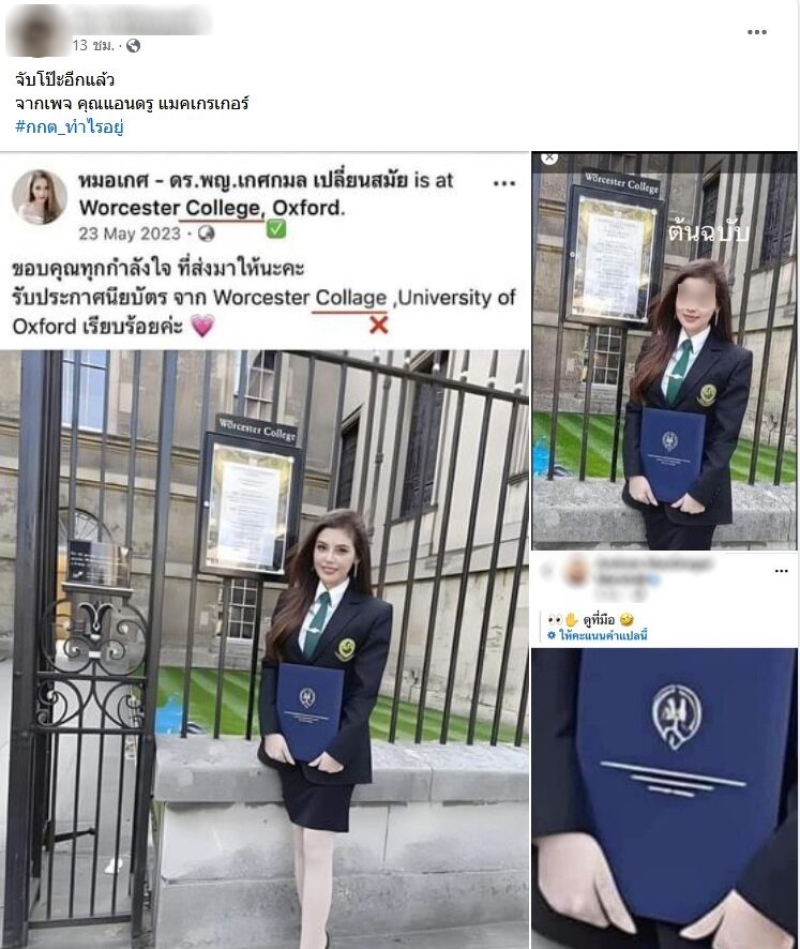Click the red X under Collage
Image resolution: width=800 pixels, height=949 pixels.
click(379, 326)
